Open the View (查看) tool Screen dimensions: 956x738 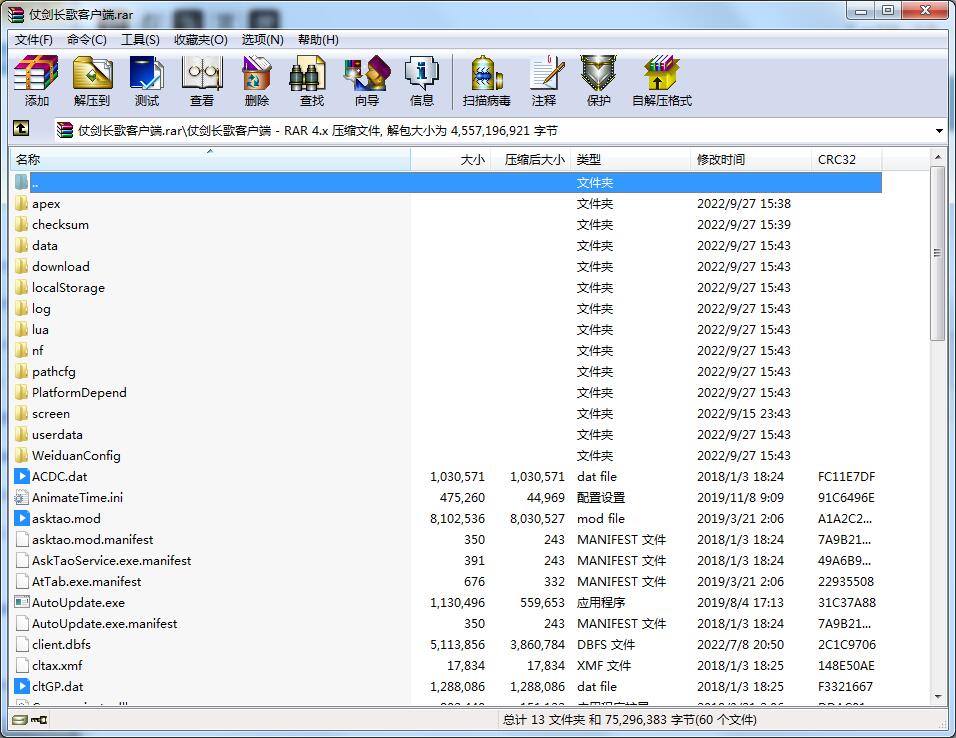202,80
